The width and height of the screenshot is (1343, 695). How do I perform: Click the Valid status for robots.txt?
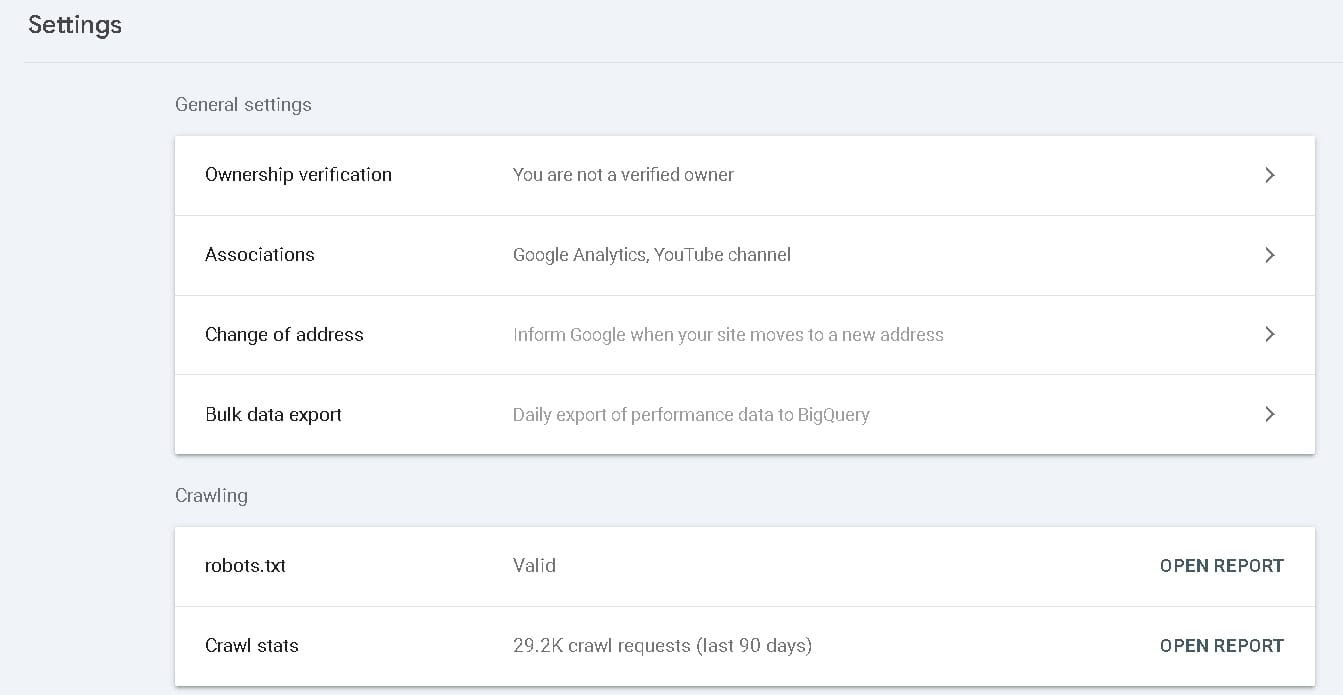coord(534,565)
